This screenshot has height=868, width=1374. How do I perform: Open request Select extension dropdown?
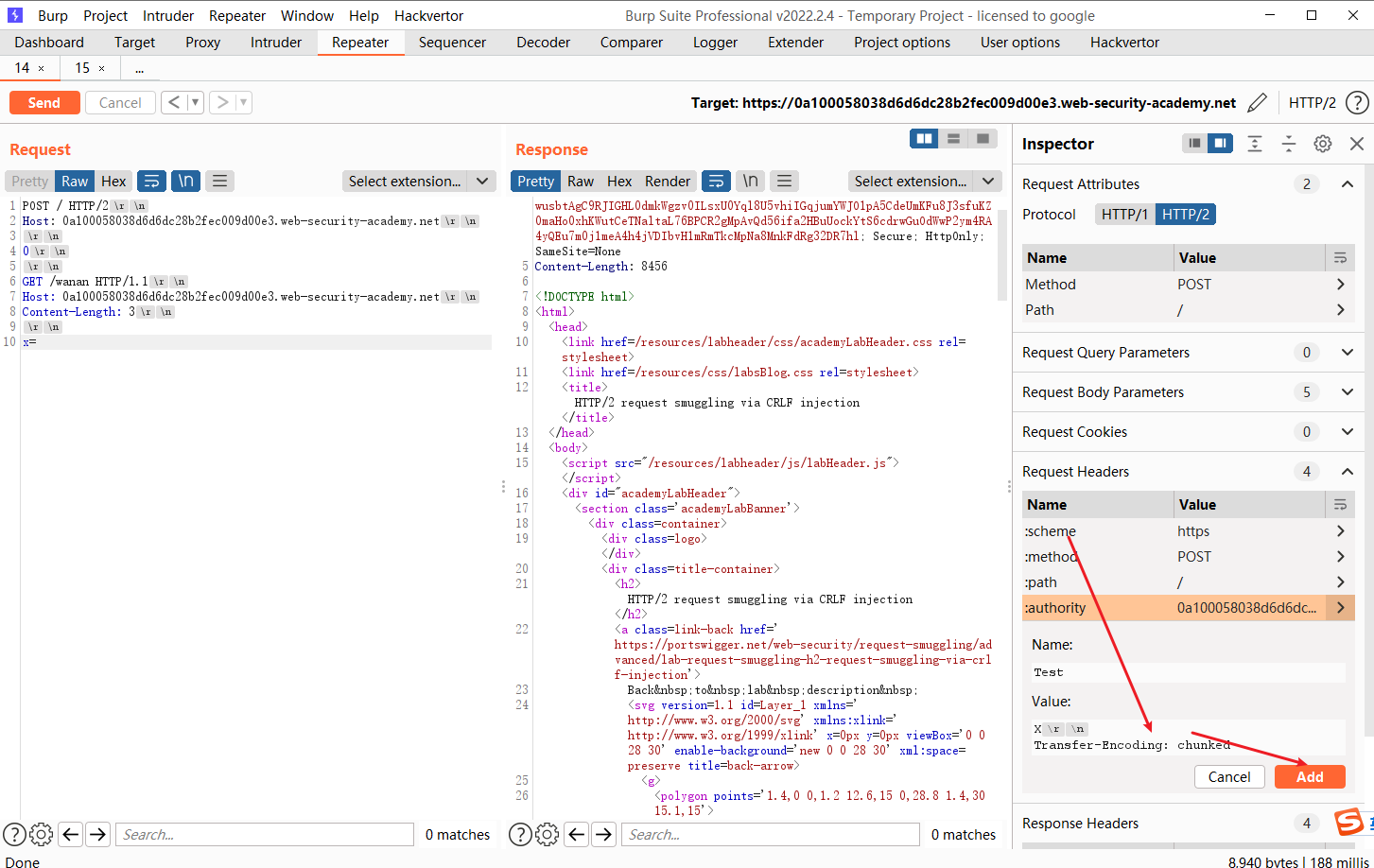(419, 181)
